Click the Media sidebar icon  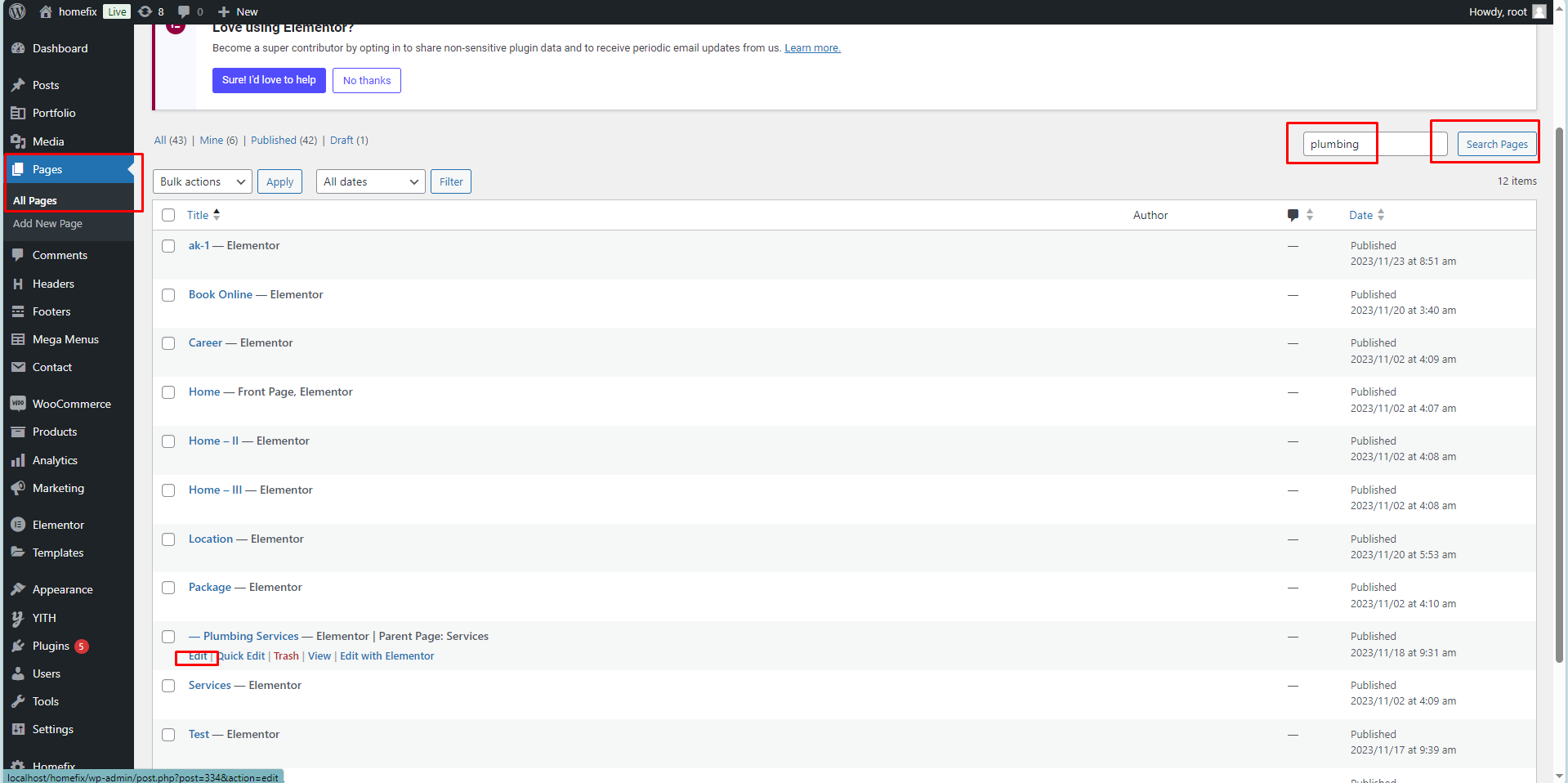[x=18, y=141]
